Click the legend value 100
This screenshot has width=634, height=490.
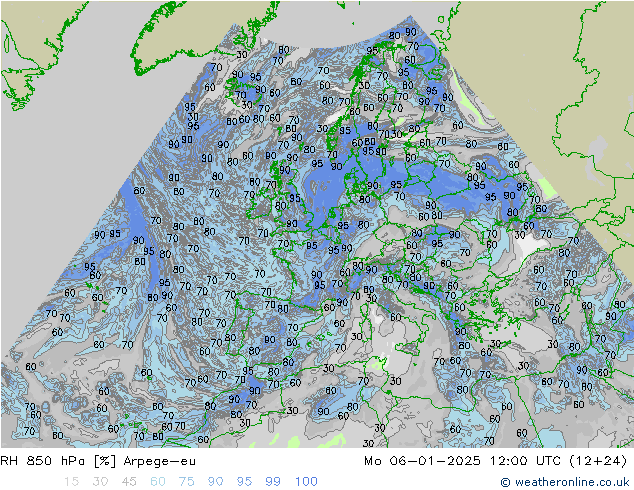click(x=306, y=482)
